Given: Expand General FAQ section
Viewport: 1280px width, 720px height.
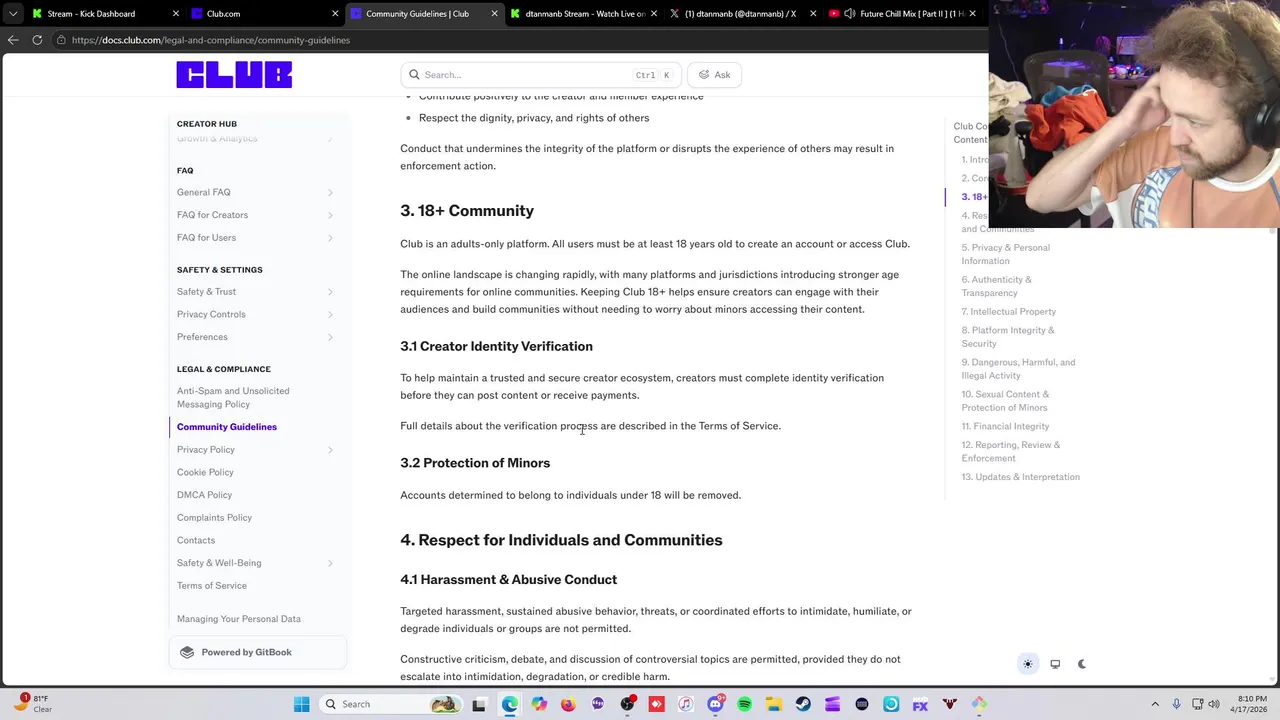Looking at the screenshot, I should 330,193.
